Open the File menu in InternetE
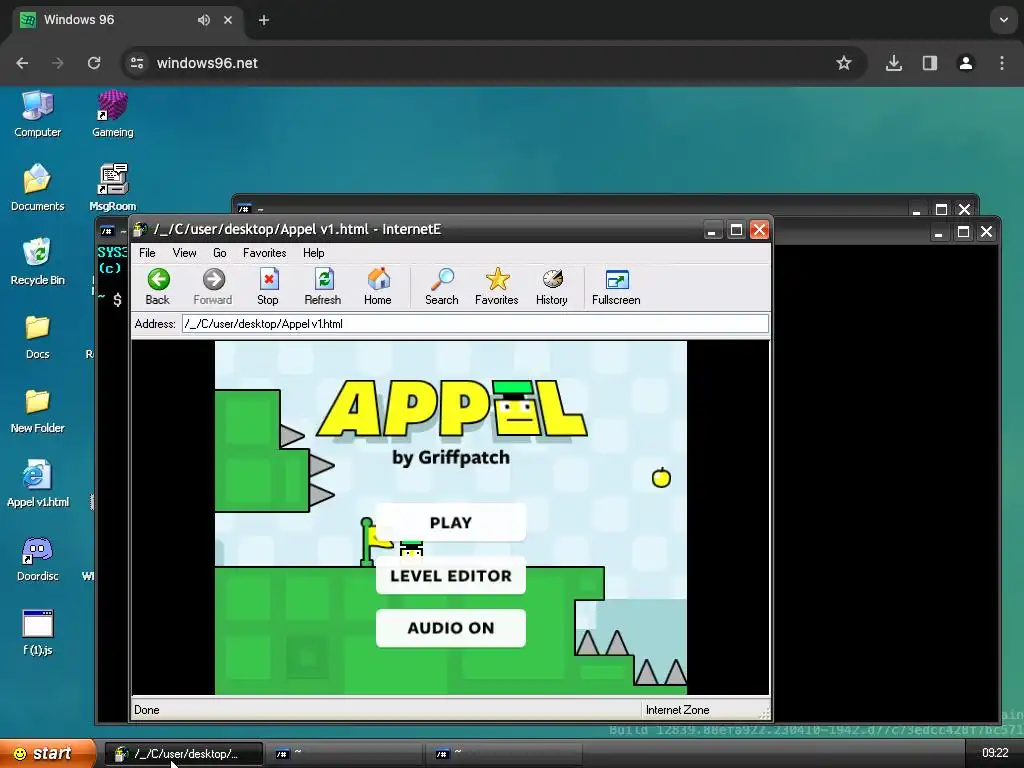Image resolution: width=1024 pixels, height=768 pixels. (147, 253)
